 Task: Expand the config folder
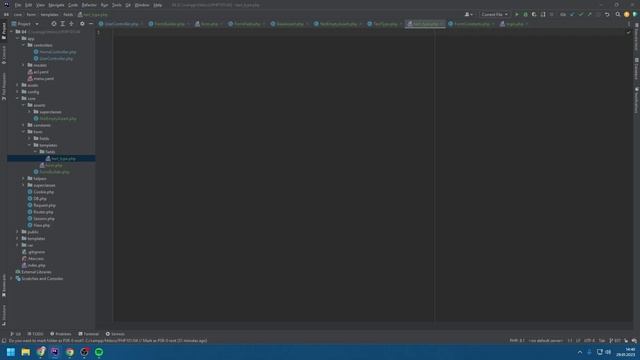pyautogui.click(x=18, y=92)
